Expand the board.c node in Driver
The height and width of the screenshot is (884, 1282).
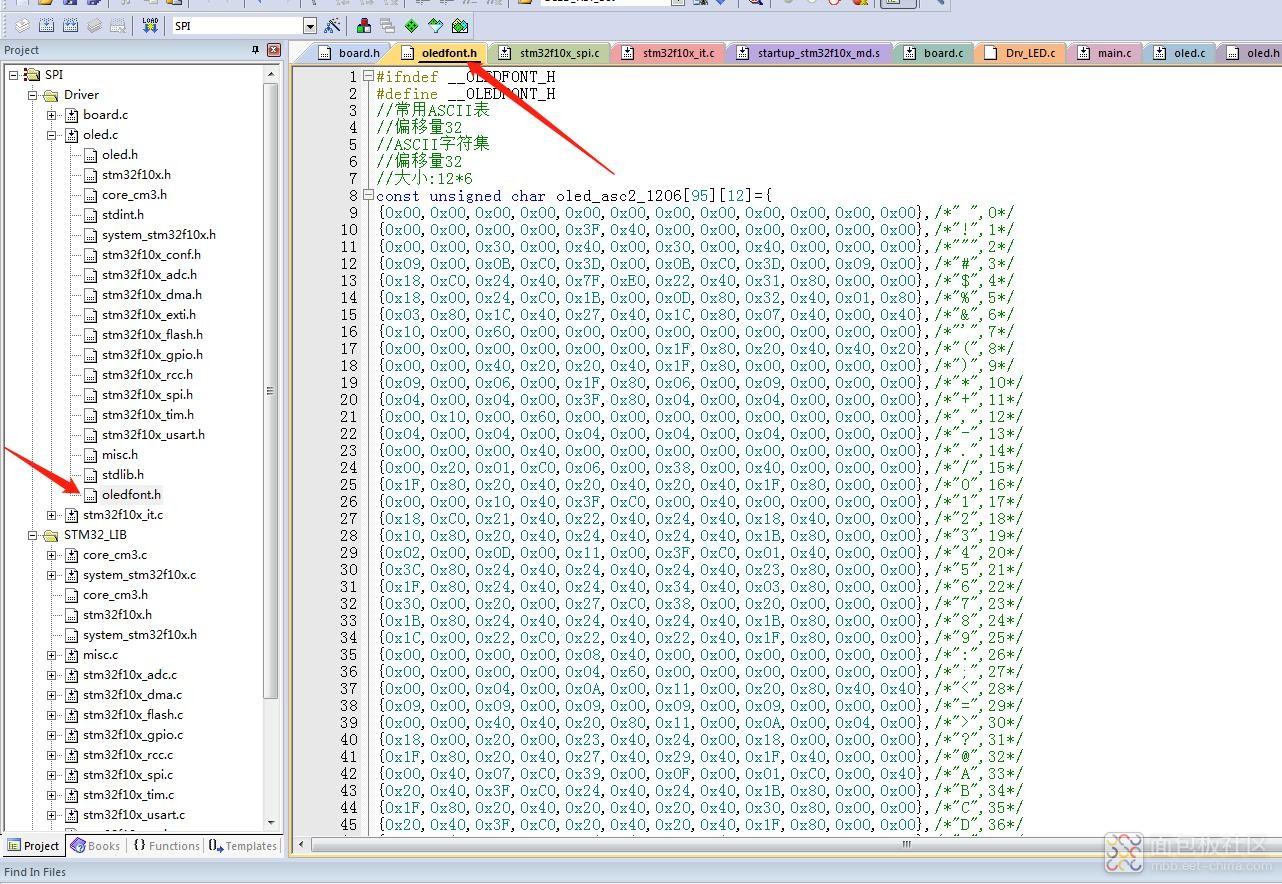click(52, 115)
